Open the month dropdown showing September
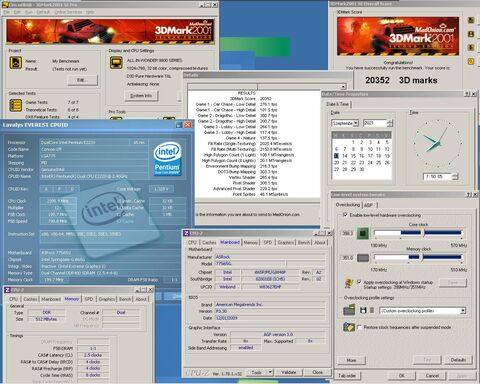The width and height of the screenshot is (480, 384). click(356, 123)
